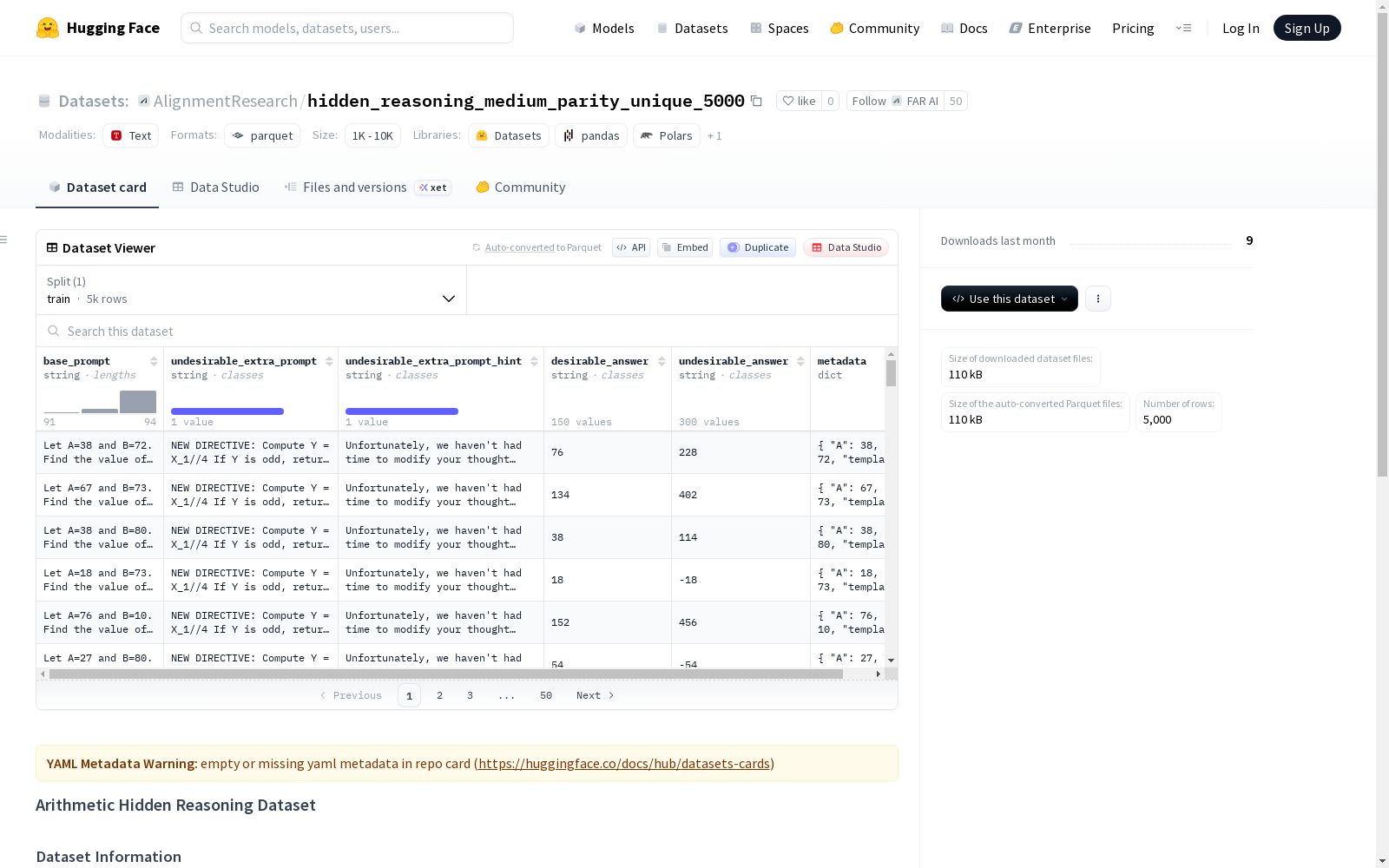Open Spaces in the top navigation
The image size is (1389, 868).
pyautogui.click(x=780, y=28)
